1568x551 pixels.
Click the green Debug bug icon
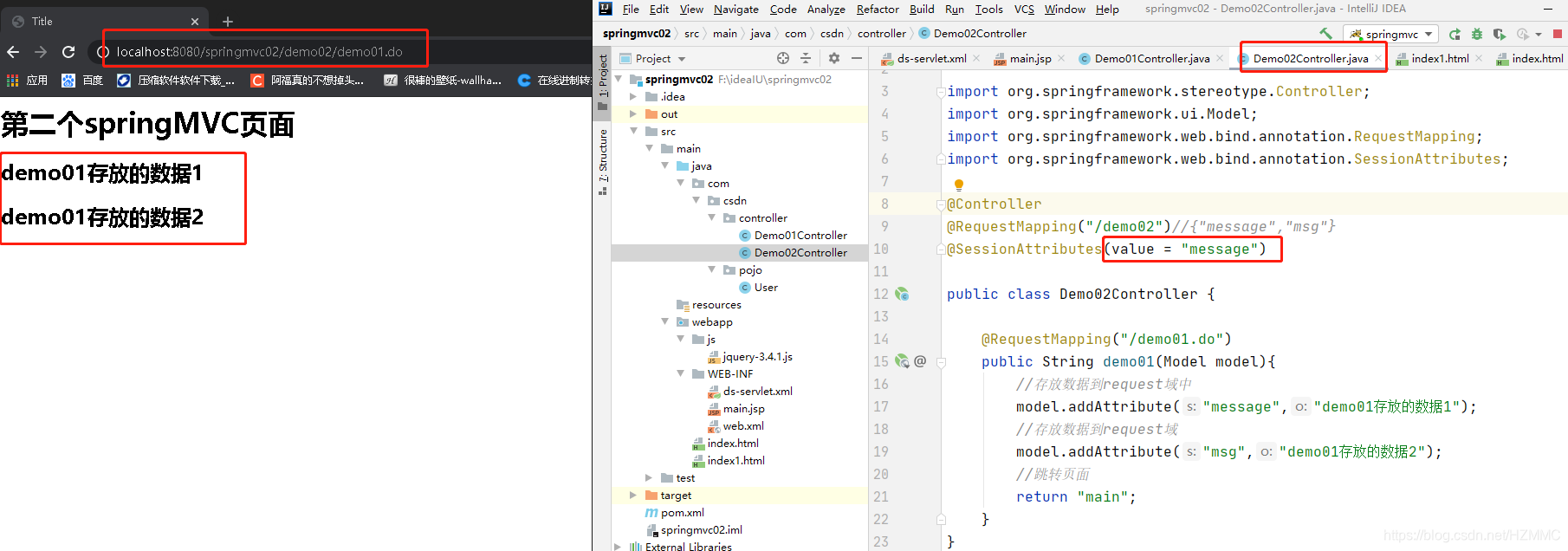click(1477, 34)
